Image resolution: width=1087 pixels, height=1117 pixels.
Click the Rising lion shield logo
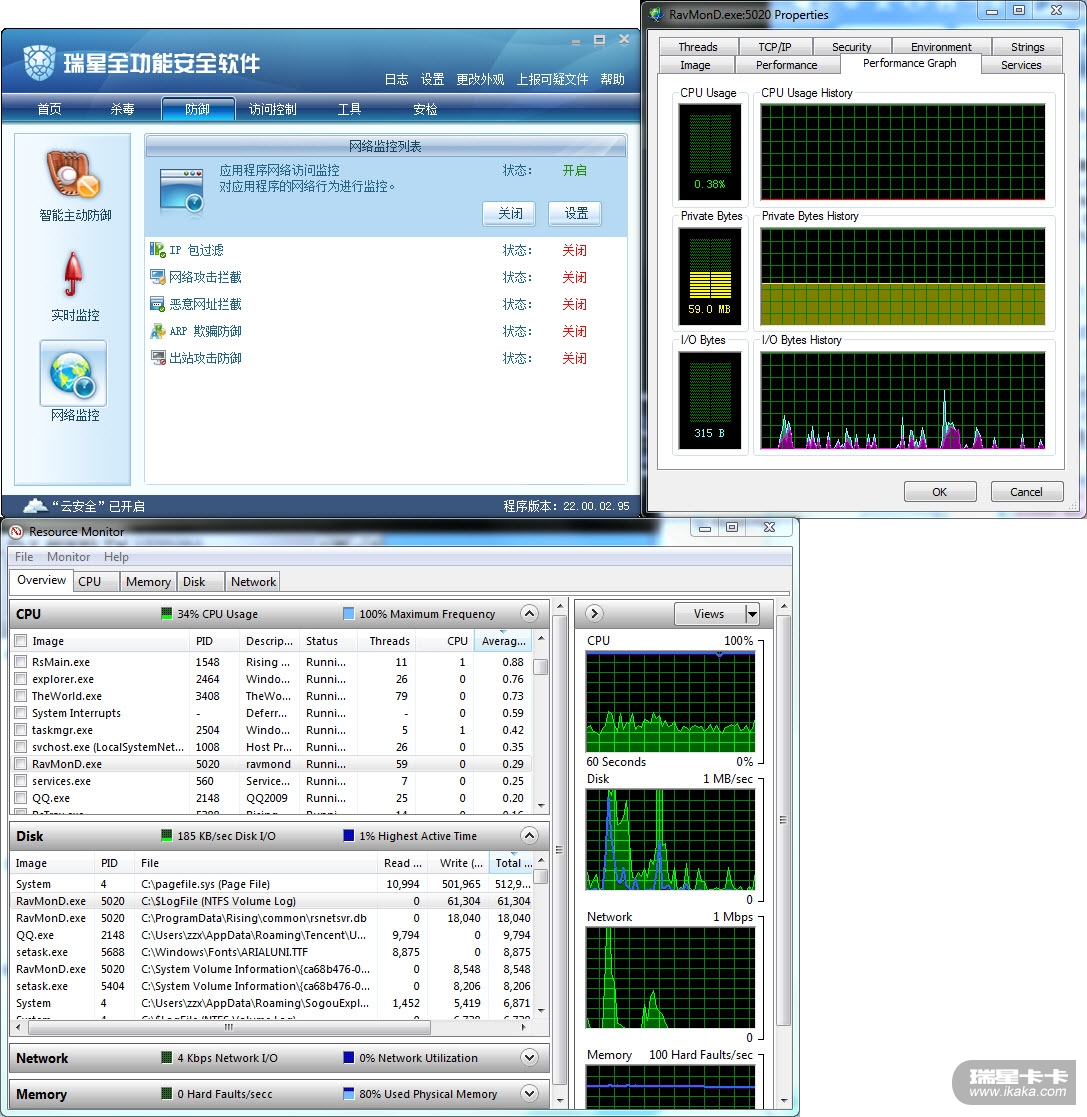tap(39, 63)
